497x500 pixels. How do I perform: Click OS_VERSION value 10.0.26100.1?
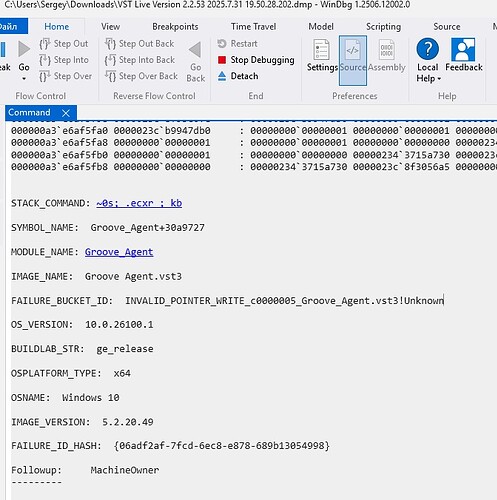click(119, 325)
